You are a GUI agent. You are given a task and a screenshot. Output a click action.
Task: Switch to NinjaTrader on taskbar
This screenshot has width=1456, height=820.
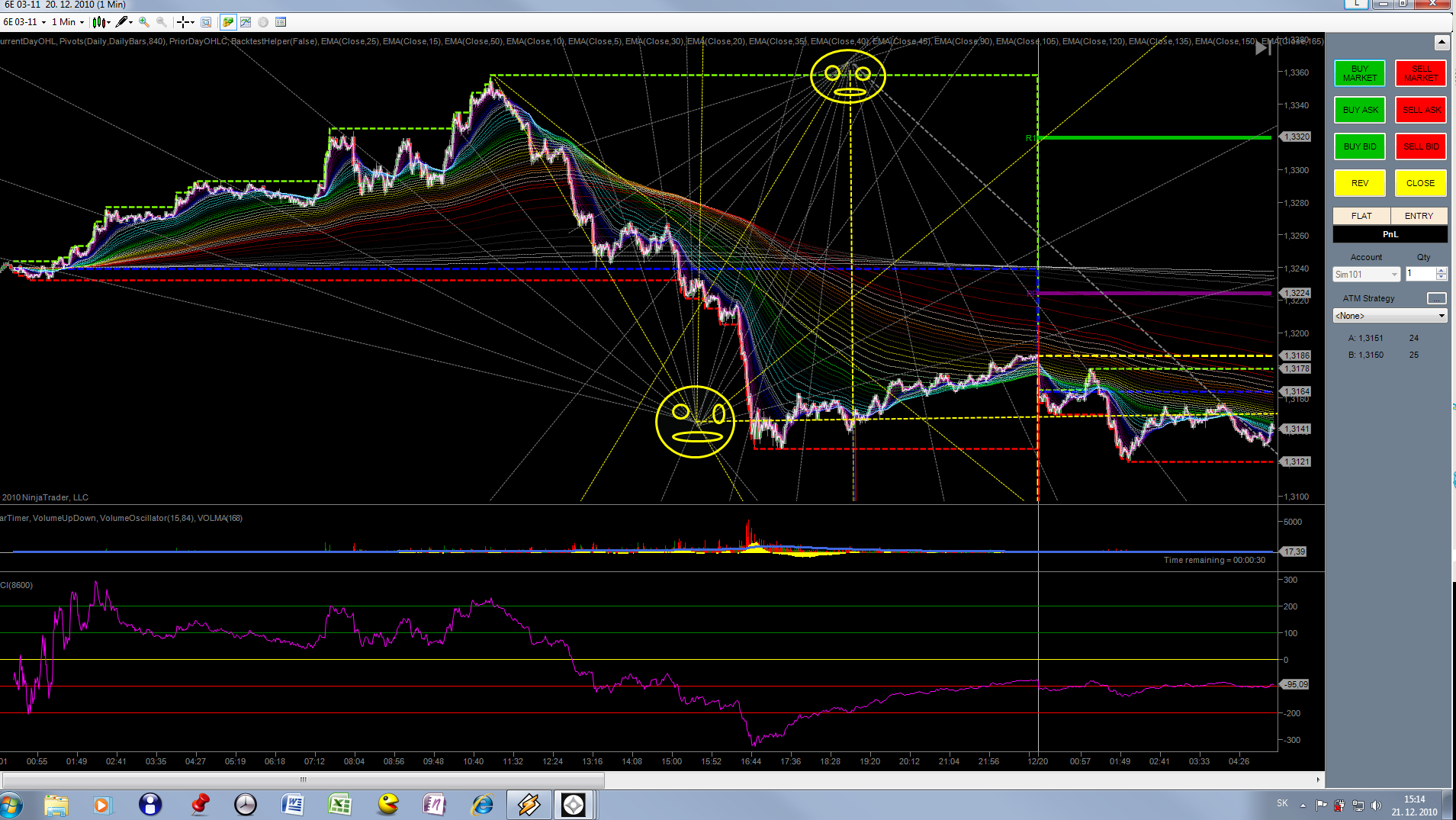[574, 805]
